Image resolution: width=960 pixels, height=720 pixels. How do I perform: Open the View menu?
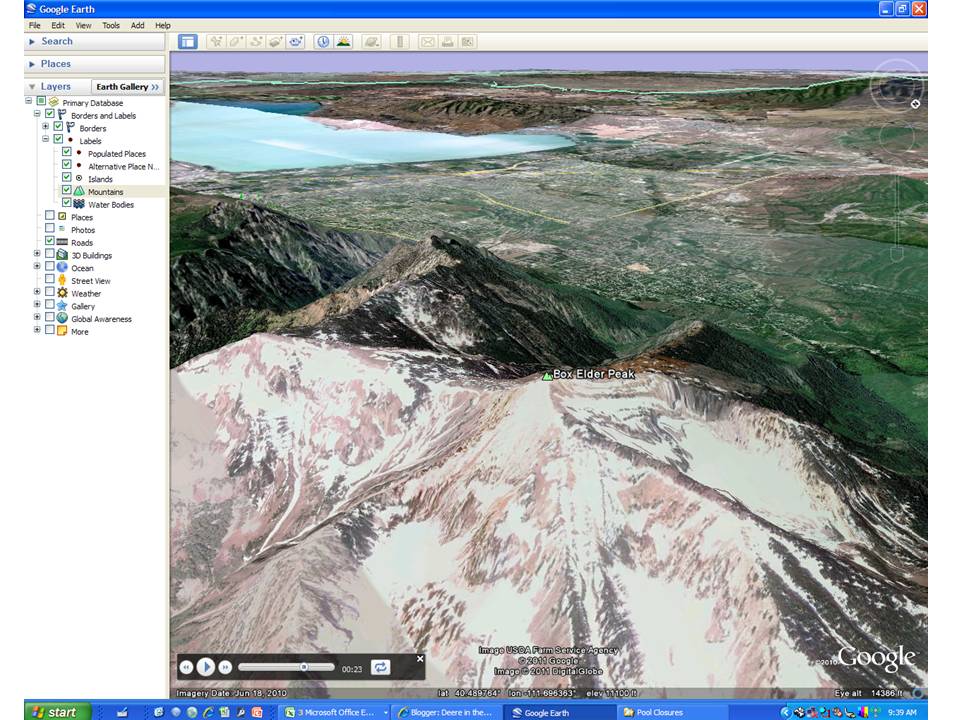point(83,25)
